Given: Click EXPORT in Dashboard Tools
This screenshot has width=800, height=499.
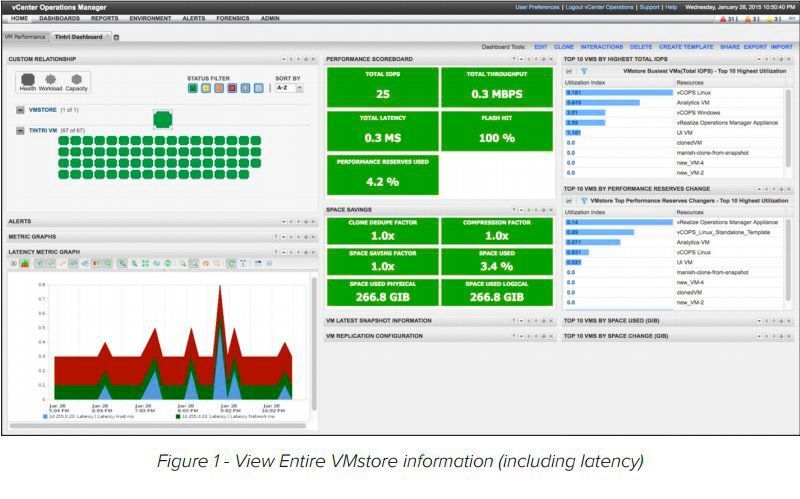Looking at the screenshot, I should click(x=755, y=47).
